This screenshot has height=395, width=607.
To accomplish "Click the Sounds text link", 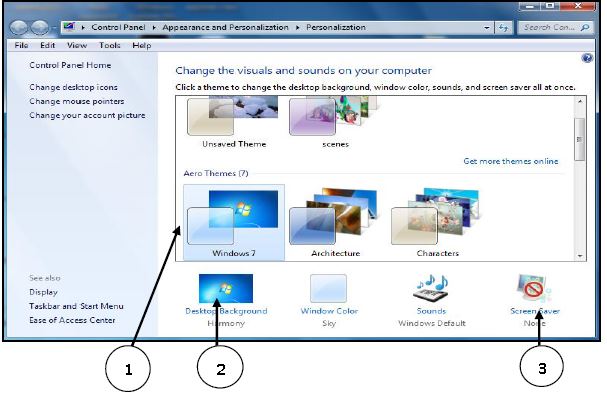I will tap(431, 311).
